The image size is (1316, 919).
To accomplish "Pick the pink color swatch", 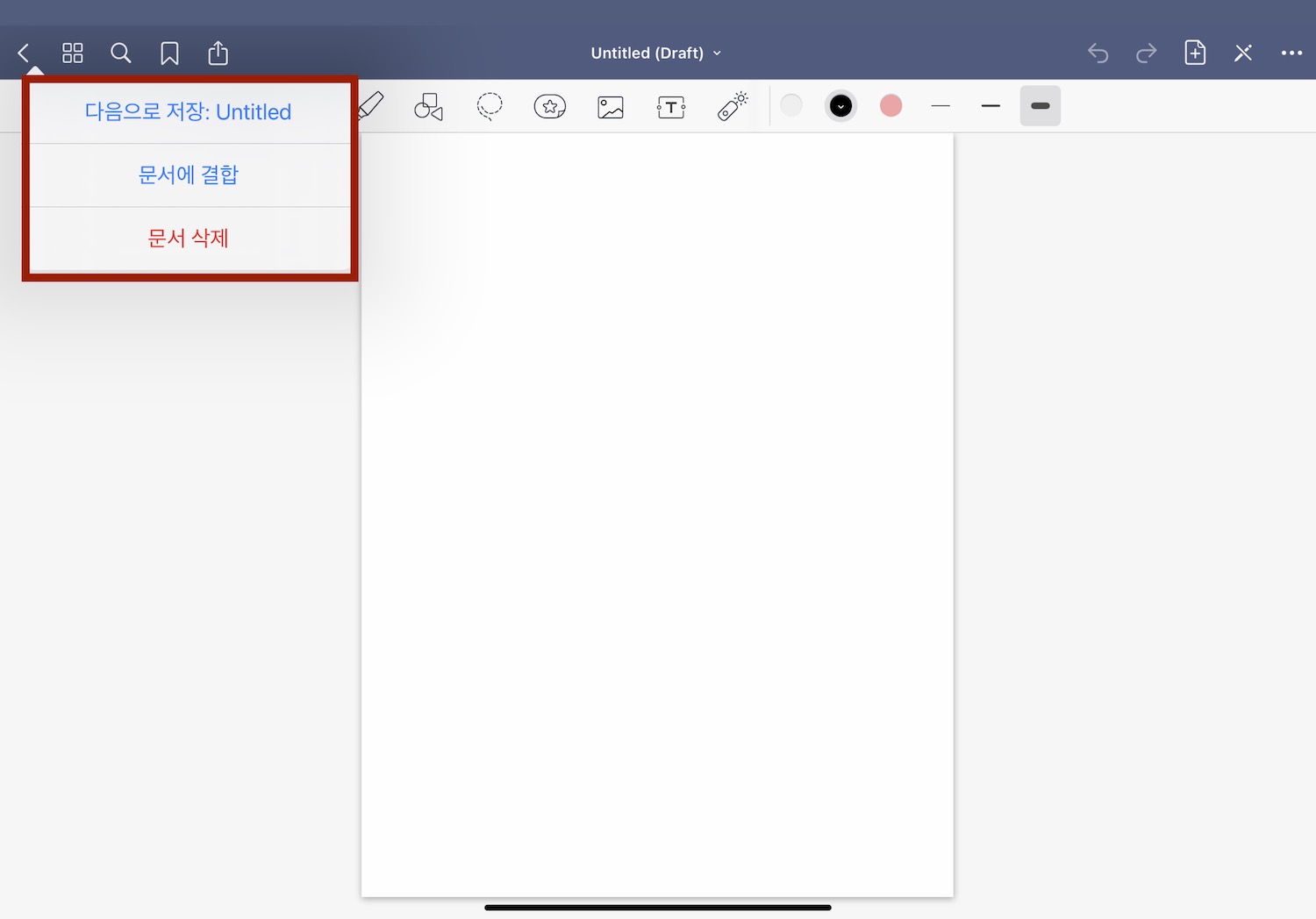I will pos(890,105).
